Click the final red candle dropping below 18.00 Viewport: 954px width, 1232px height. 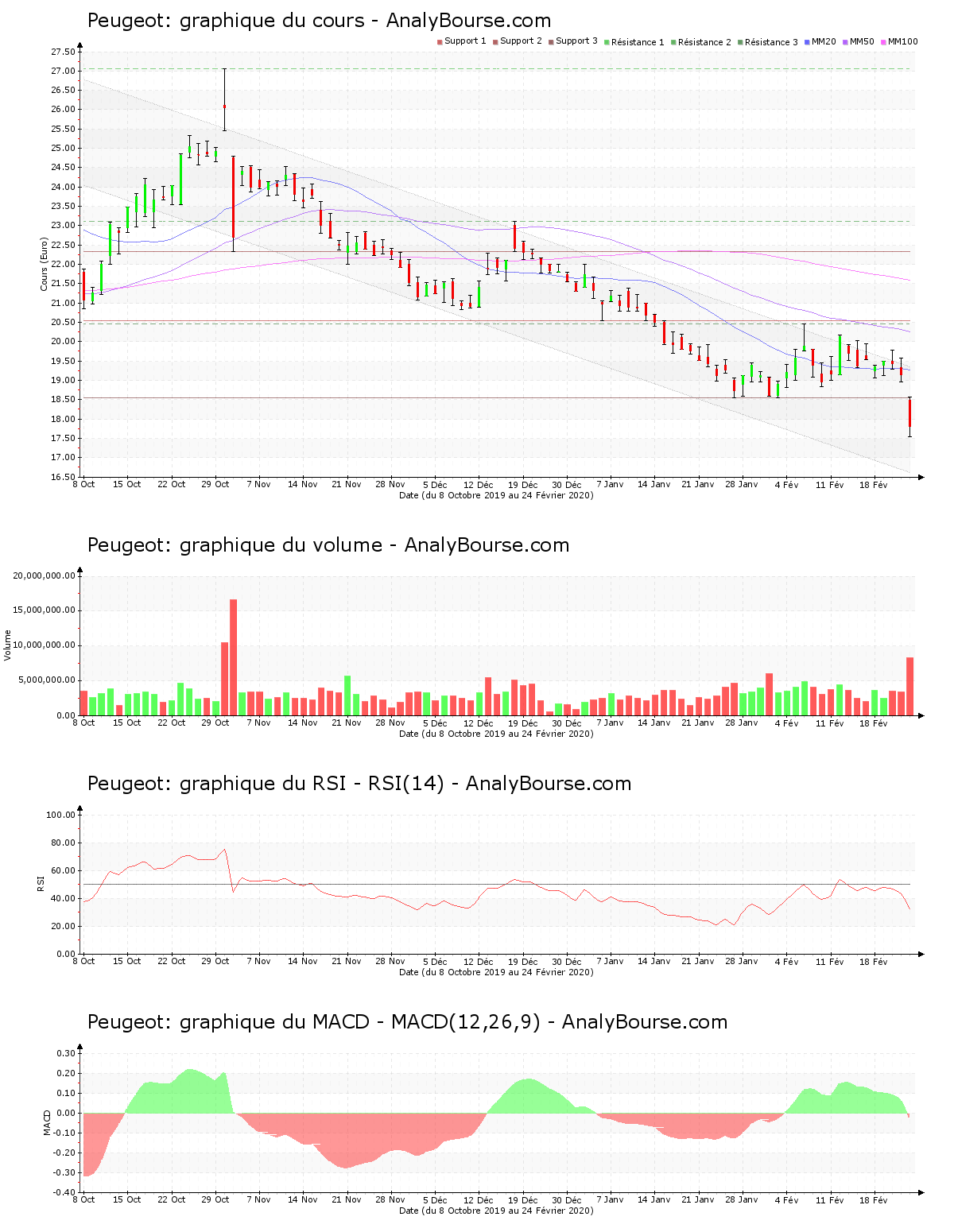pyautogui.click(x=909, y=416)
